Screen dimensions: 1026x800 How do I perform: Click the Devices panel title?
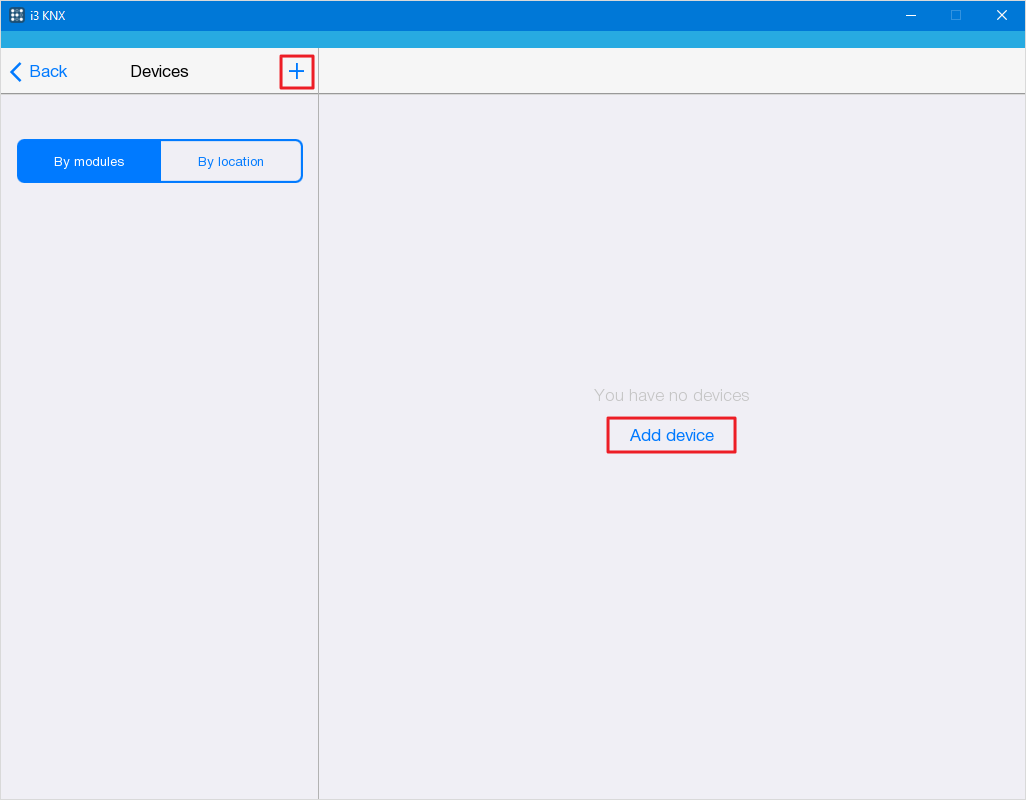tap(159, 72)
